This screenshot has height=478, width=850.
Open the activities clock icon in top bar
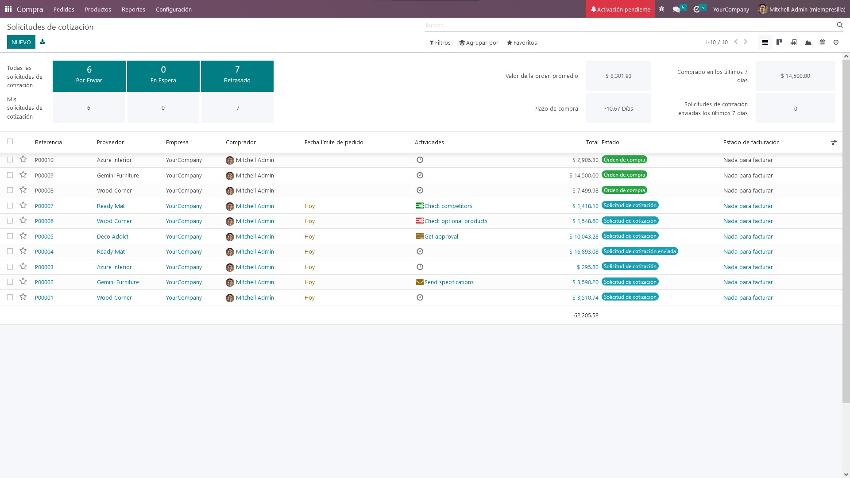coord(696,8)
